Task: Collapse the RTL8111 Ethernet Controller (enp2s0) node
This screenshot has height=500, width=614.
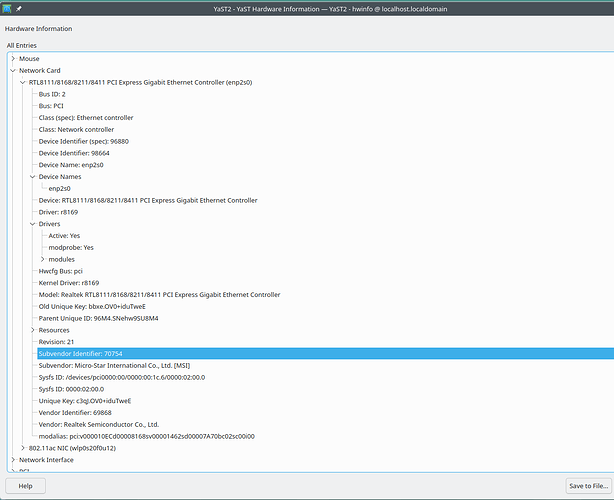Action: (23, 82)
